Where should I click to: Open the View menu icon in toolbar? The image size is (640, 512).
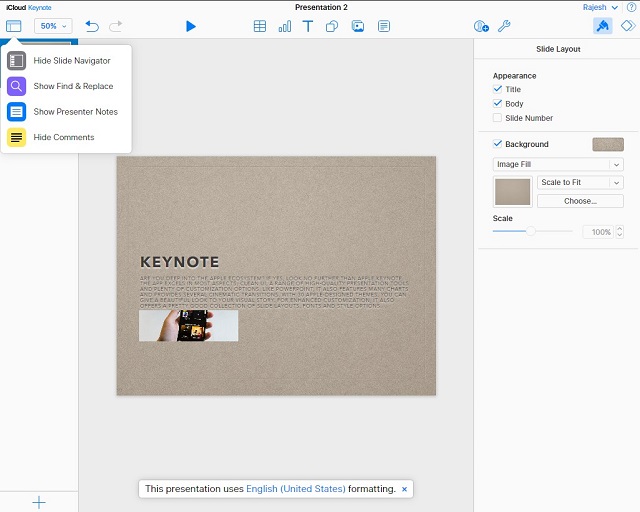pyautogui.click(x=13, y=26)
